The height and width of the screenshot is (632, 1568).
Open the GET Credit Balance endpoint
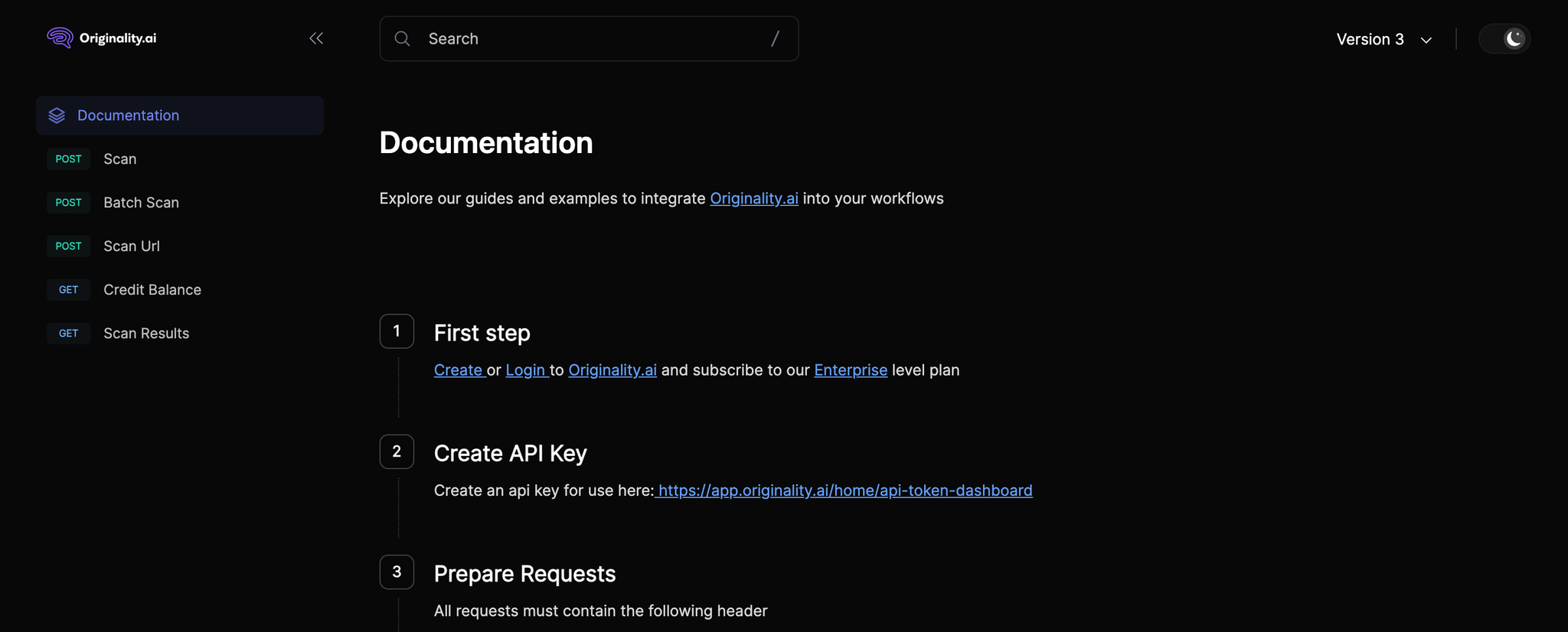point(180,290)
